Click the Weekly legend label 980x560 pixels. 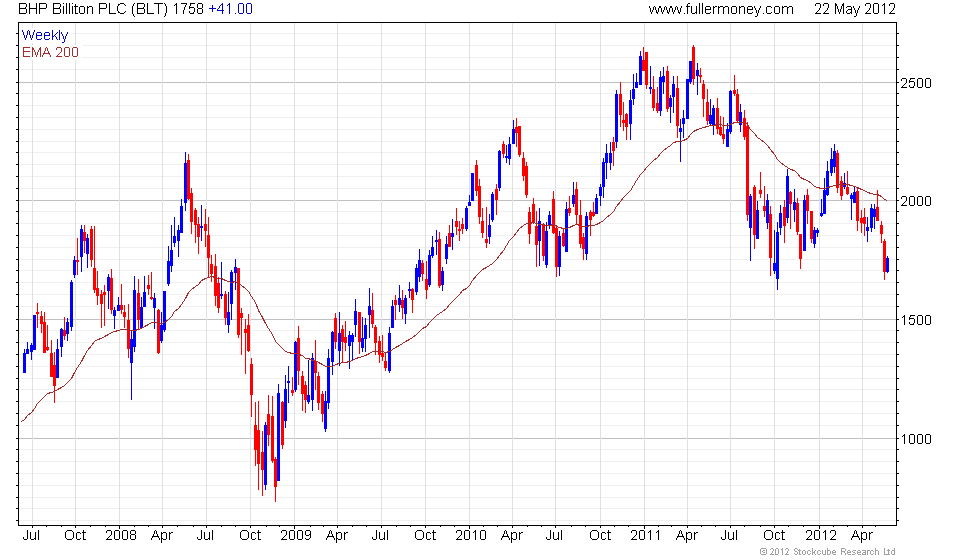44,36
